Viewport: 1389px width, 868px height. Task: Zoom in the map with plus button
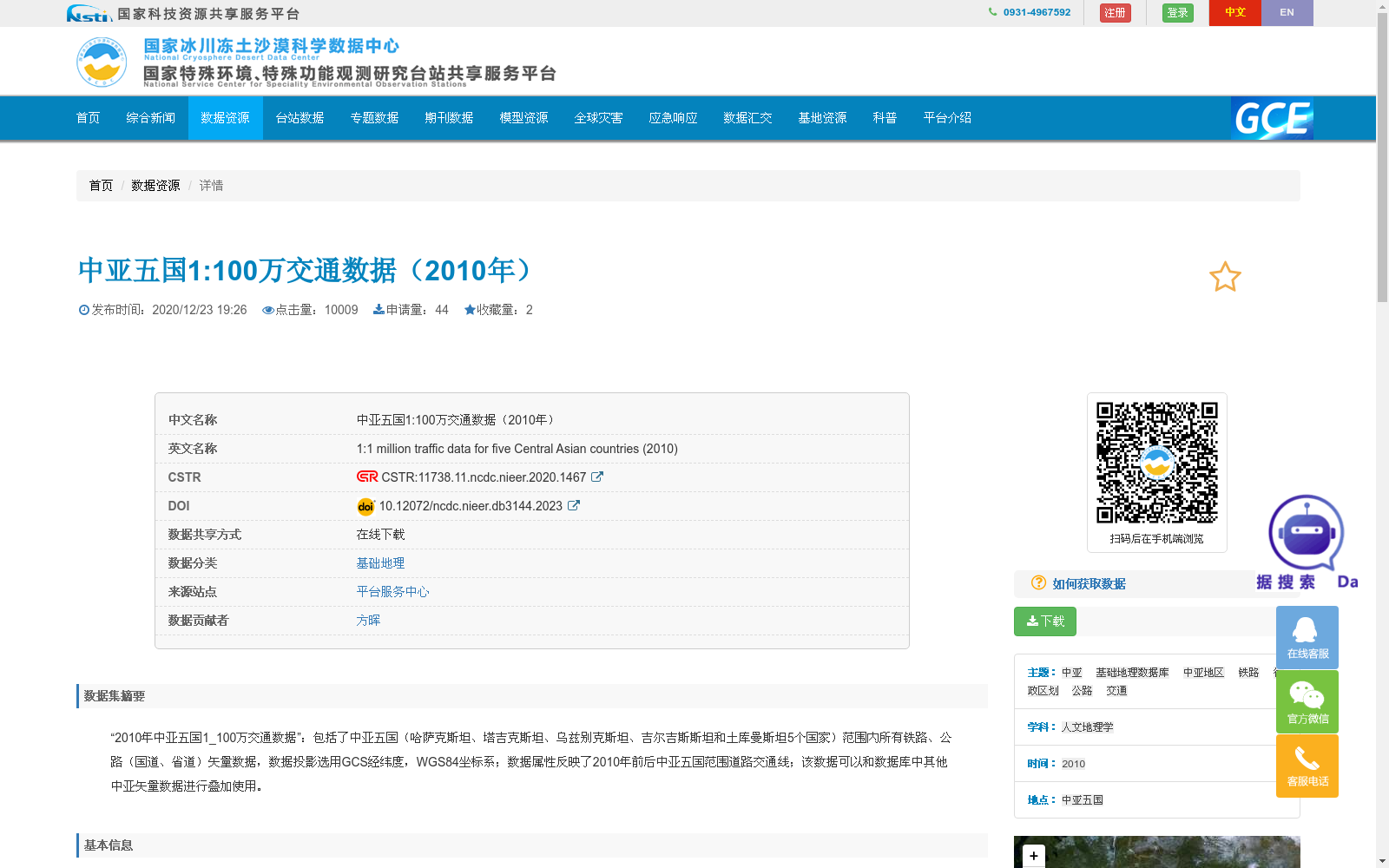tap(1033, 856)
